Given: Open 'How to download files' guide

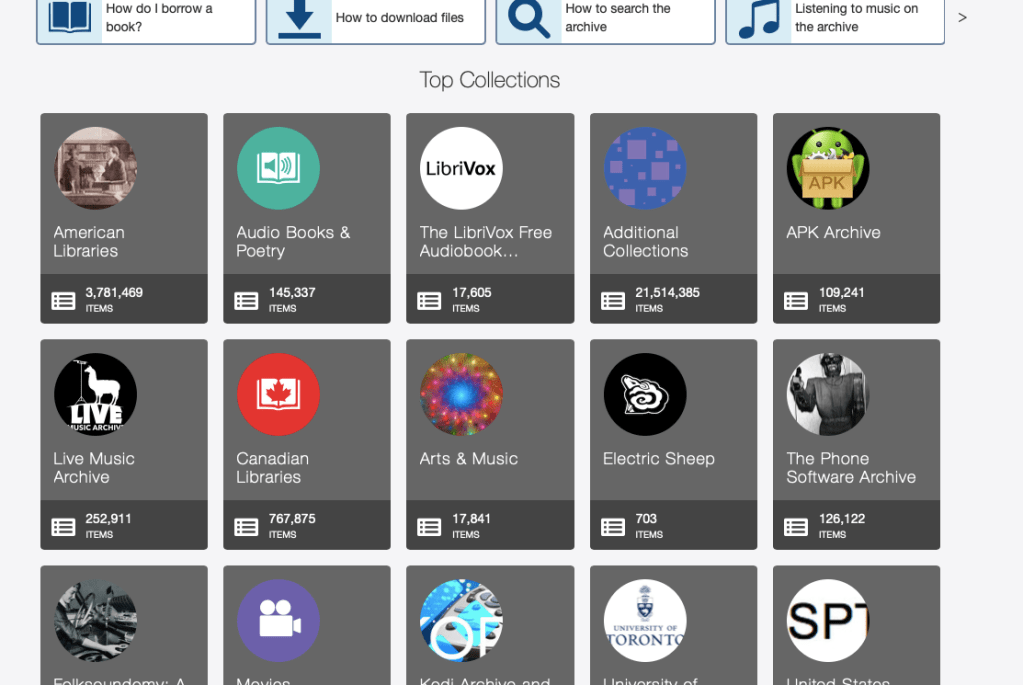Looking at the screenshot, I should click(376, 18).
